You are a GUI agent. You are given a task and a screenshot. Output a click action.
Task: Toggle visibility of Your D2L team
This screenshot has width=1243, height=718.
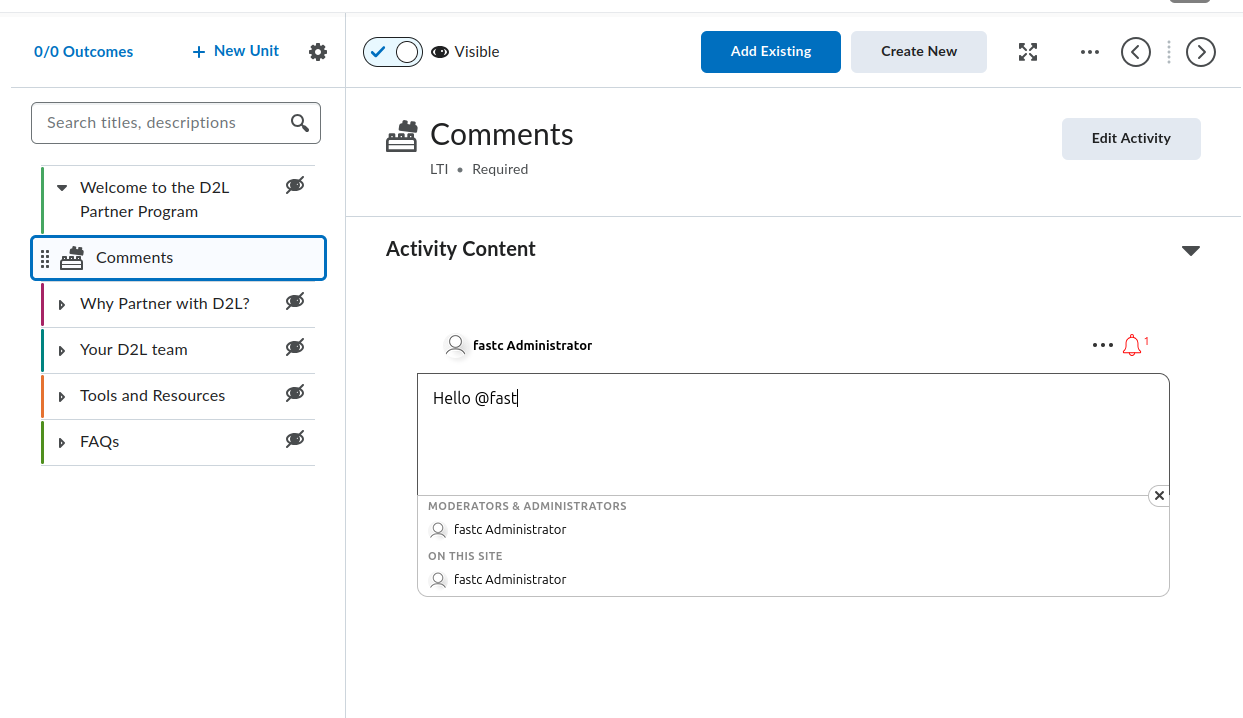(295, 347)
